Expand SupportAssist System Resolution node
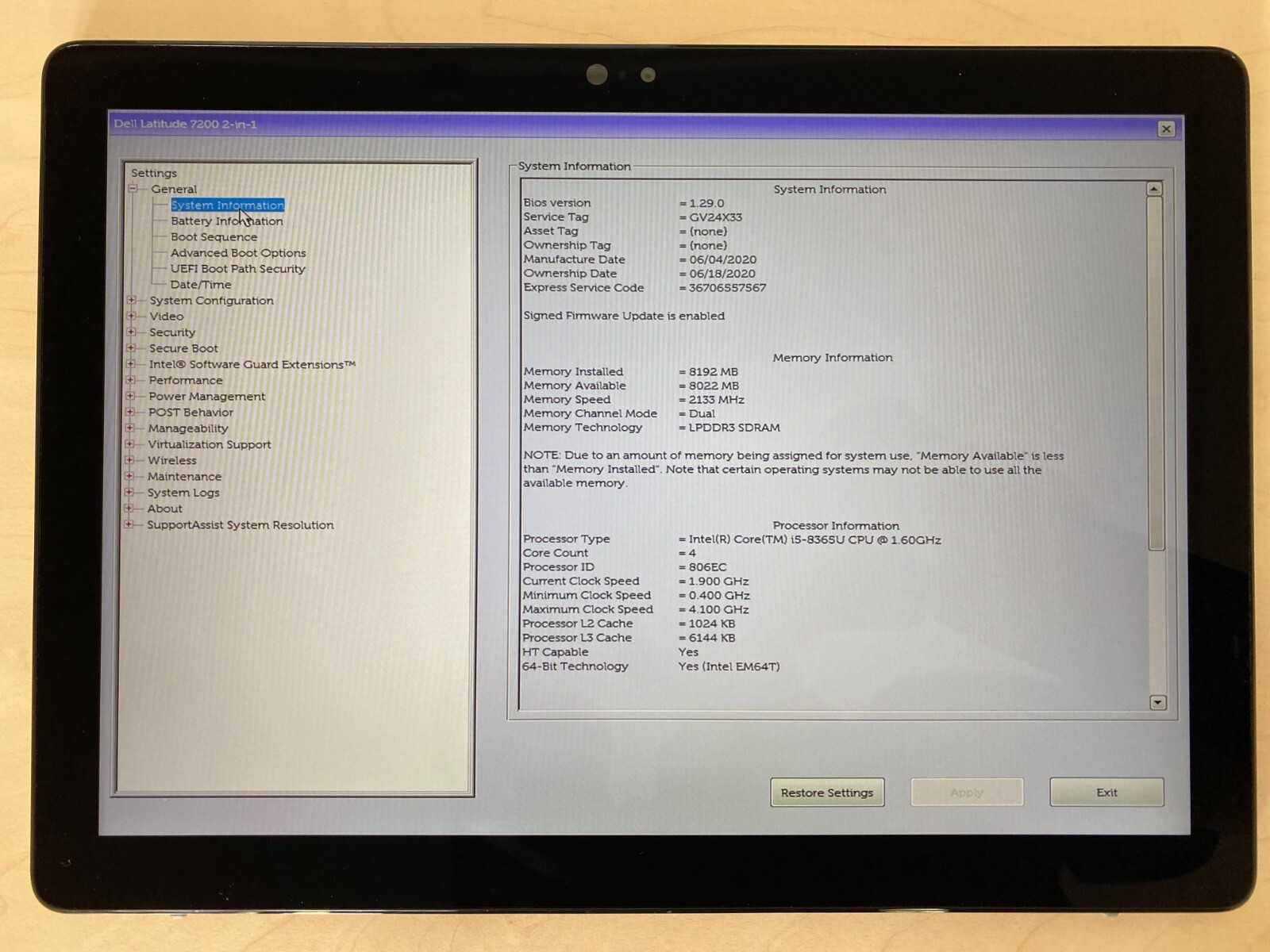The width and height of the screenshot is (1270, 952). pos(129,524)
